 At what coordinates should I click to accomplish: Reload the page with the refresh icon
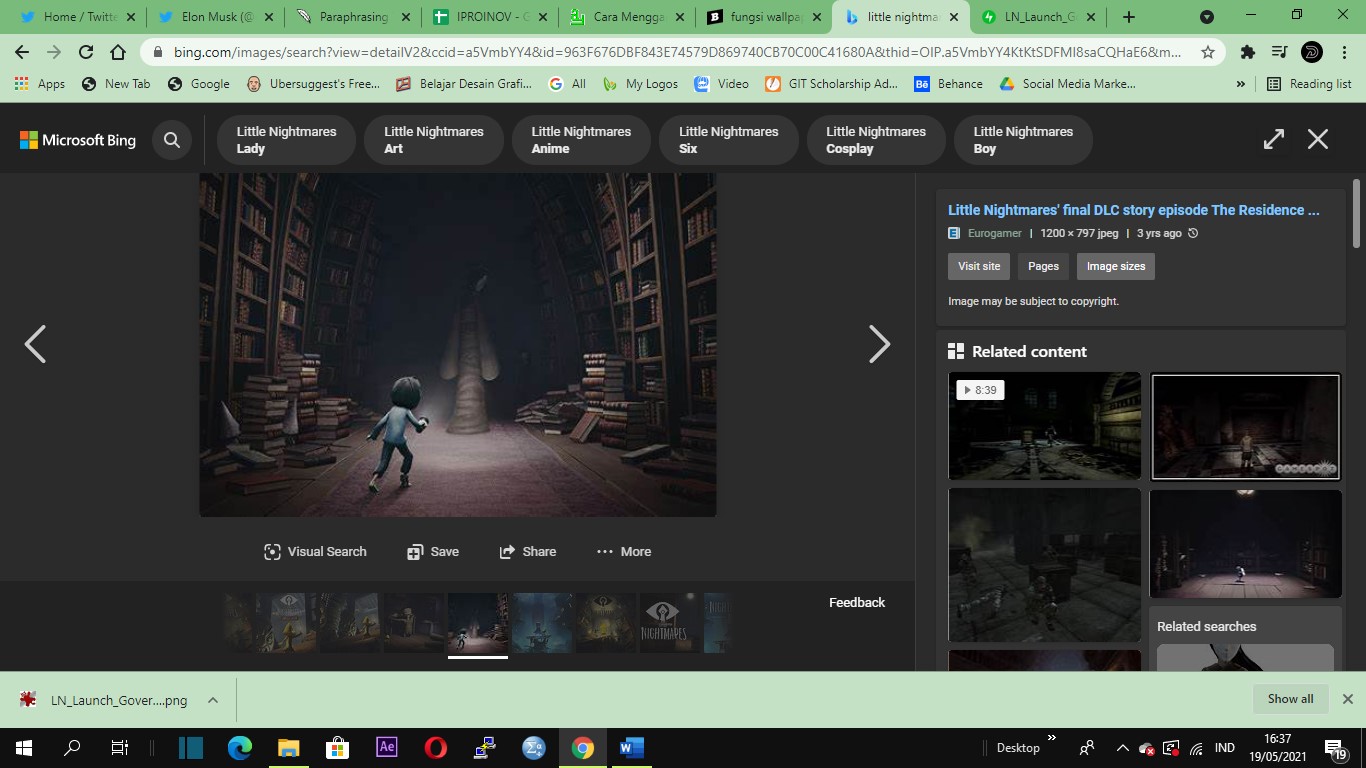(x=86, y=52)
